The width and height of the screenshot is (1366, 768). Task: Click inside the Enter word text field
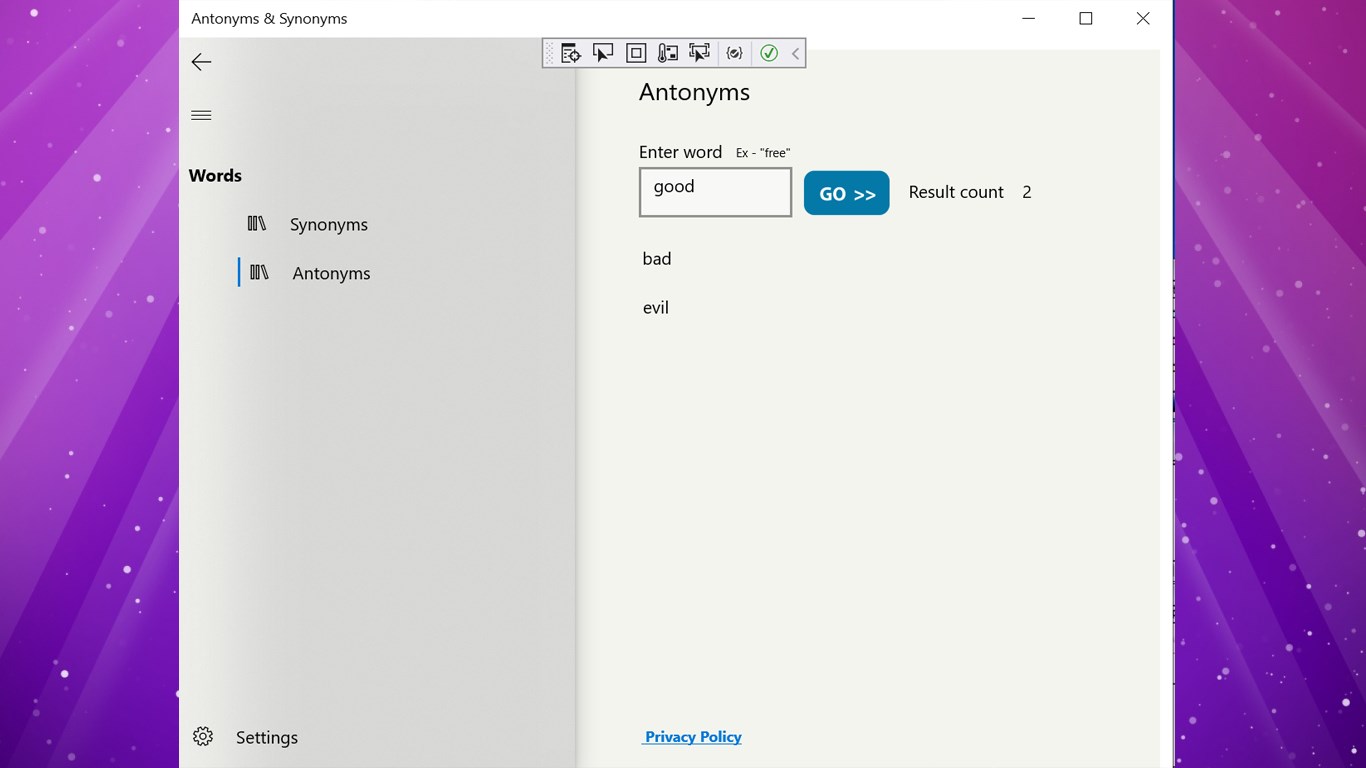(x=714, y=191)
